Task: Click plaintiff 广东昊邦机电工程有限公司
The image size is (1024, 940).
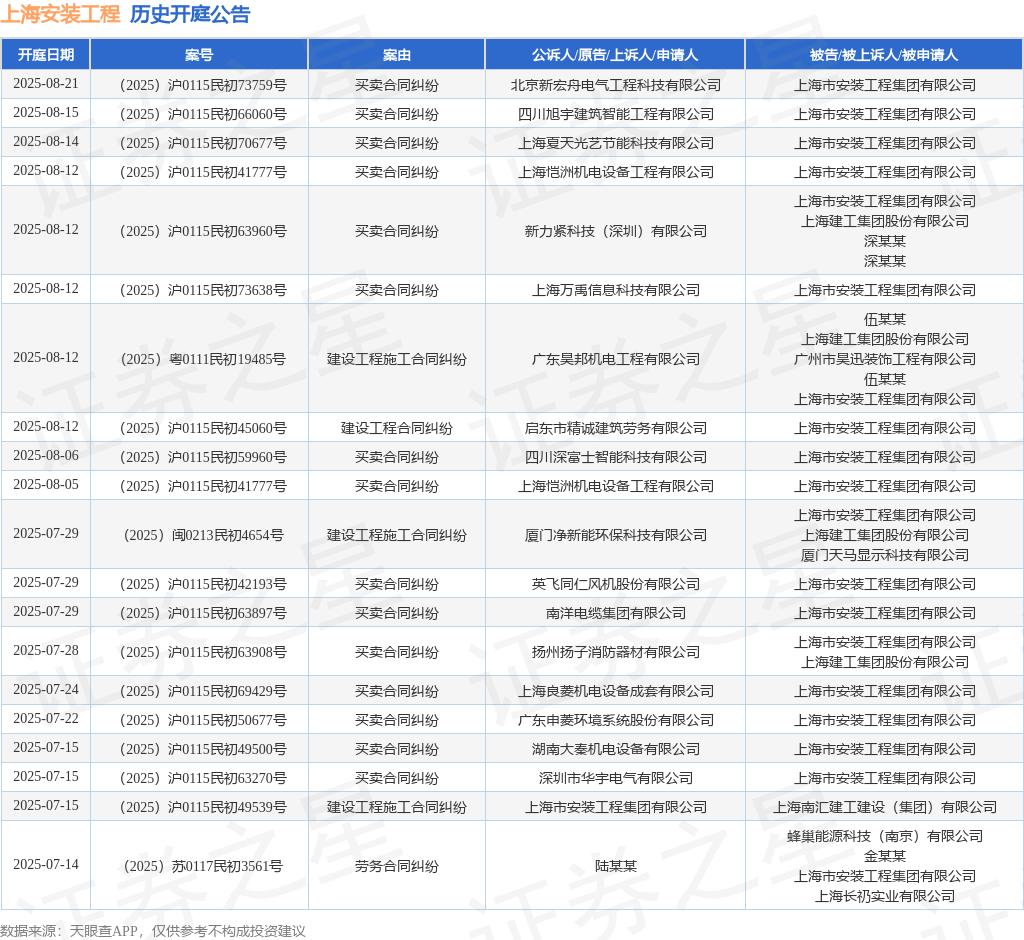Action: [615, 359]
